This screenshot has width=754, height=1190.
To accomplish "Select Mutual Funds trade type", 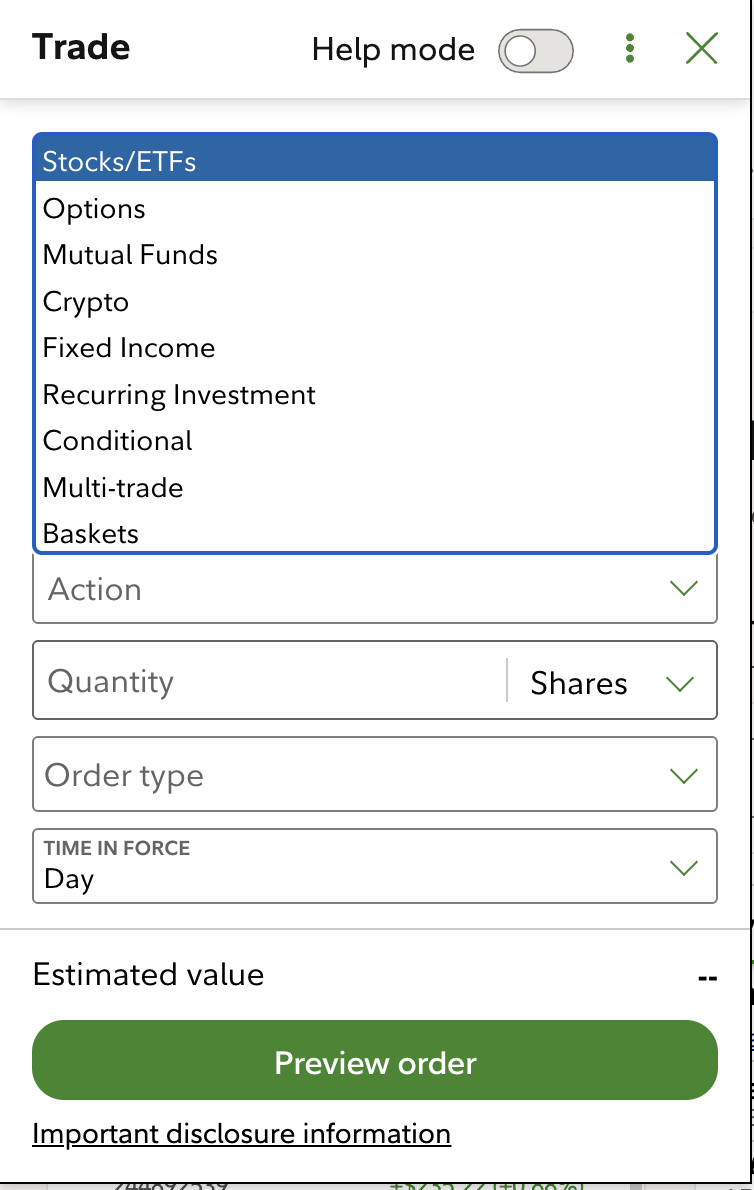I will coord(375,255).
